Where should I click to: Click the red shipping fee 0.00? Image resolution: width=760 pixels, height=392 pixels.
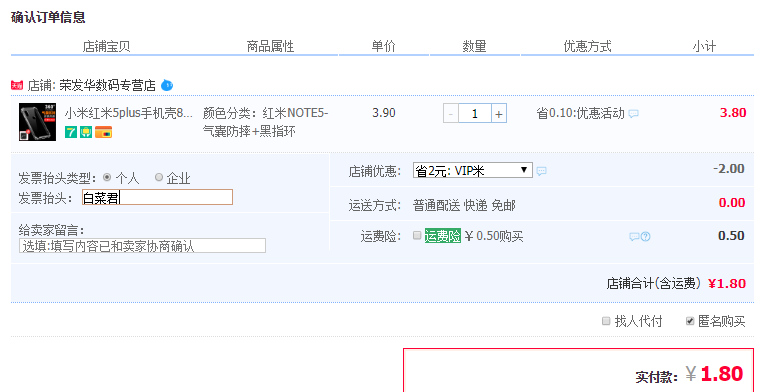[732, 203]
